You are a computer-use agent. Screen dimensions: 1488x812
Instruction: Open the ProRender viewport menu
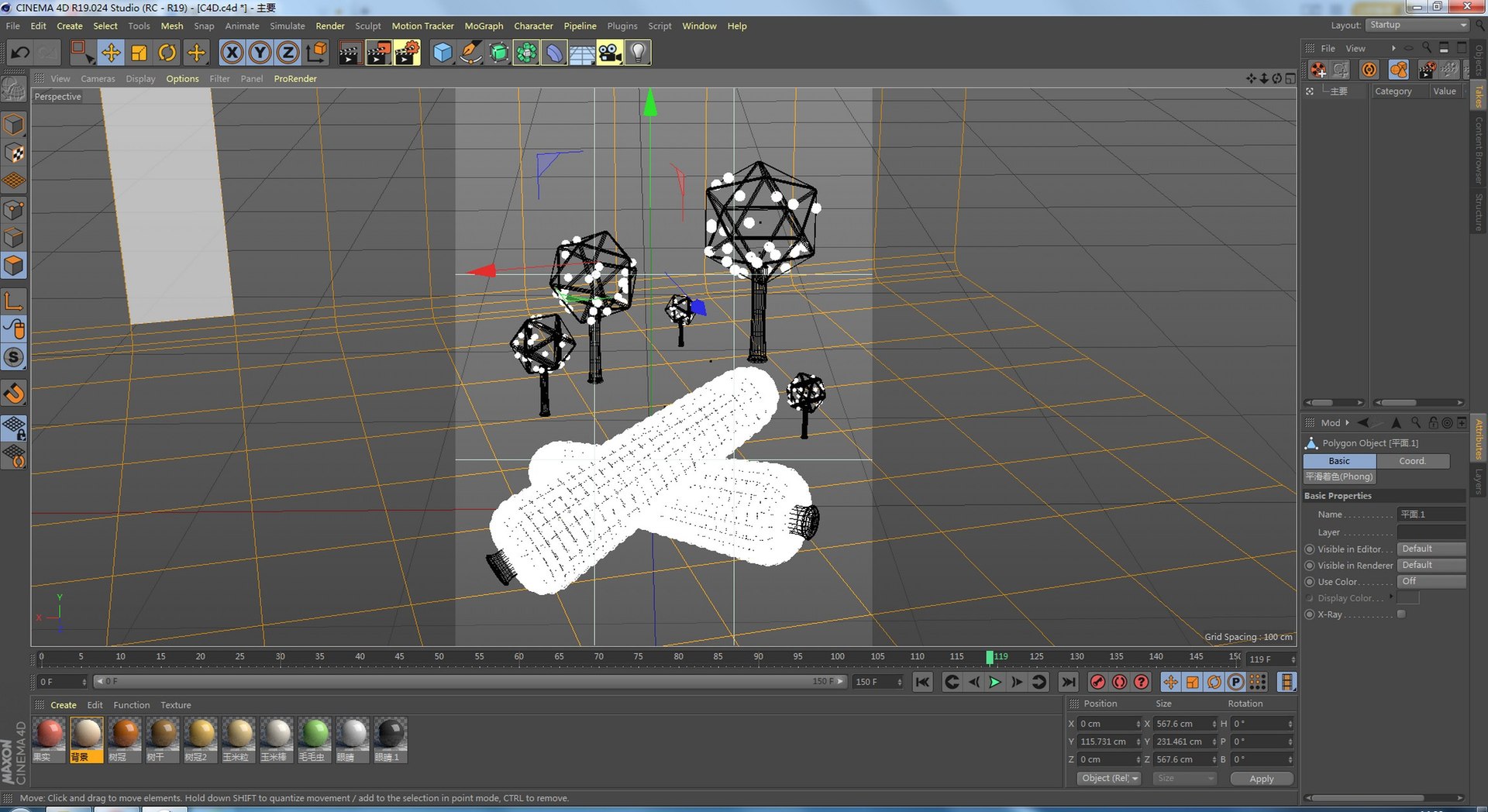(295, 78)
